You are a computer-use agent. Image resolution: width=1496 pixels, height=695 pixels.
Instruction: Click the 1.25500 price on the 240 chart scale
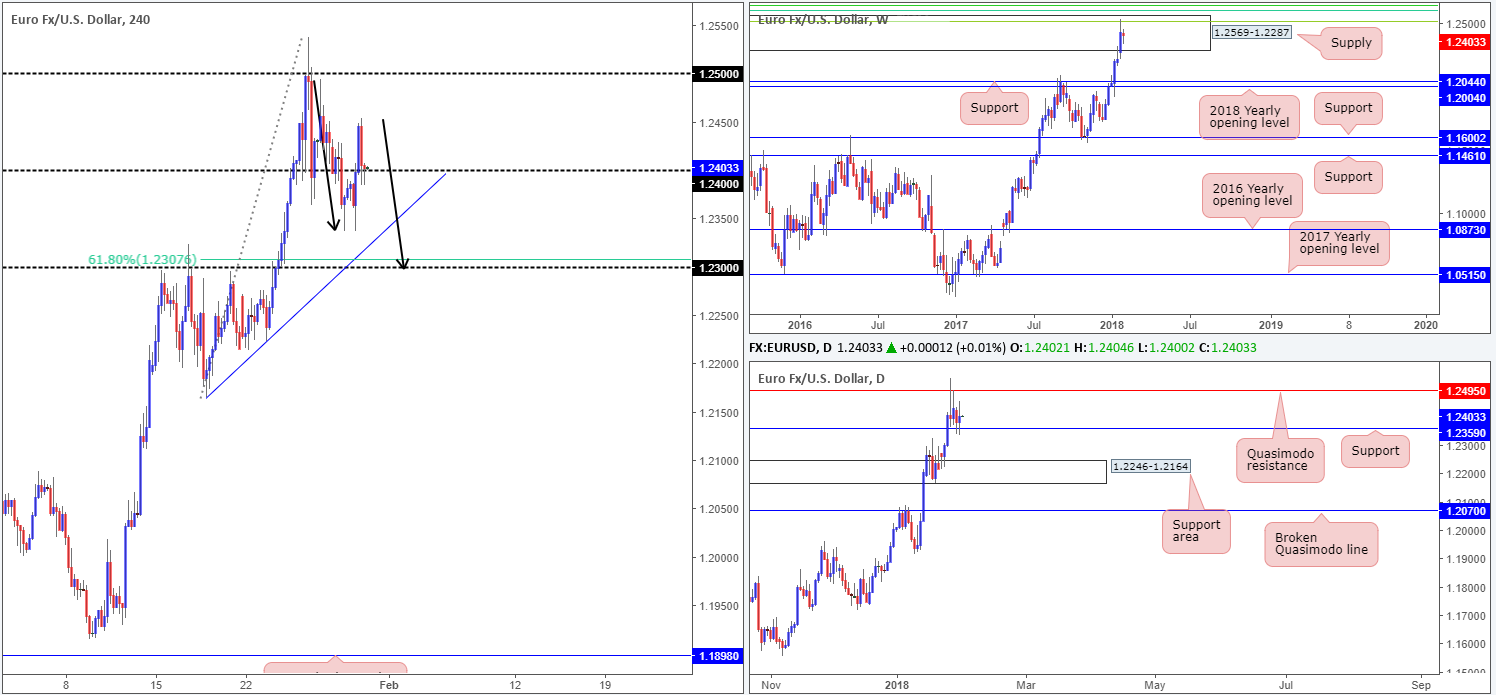pyautogui.click(x=717, y=26)
